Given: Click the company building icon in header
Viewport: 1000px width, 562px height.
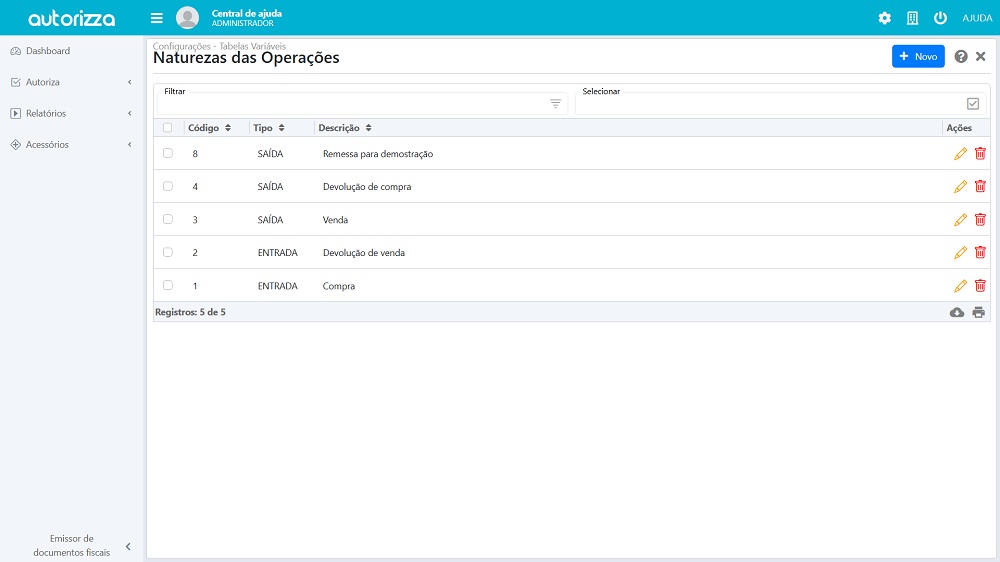Looking at the screenshot, I should pyautogui.click(x=912, y=18).
